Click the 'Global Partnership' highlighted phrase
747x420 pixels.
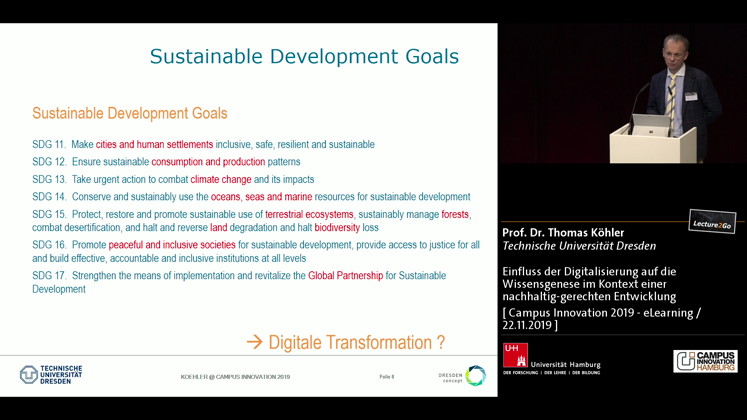(x=345, y=275)
